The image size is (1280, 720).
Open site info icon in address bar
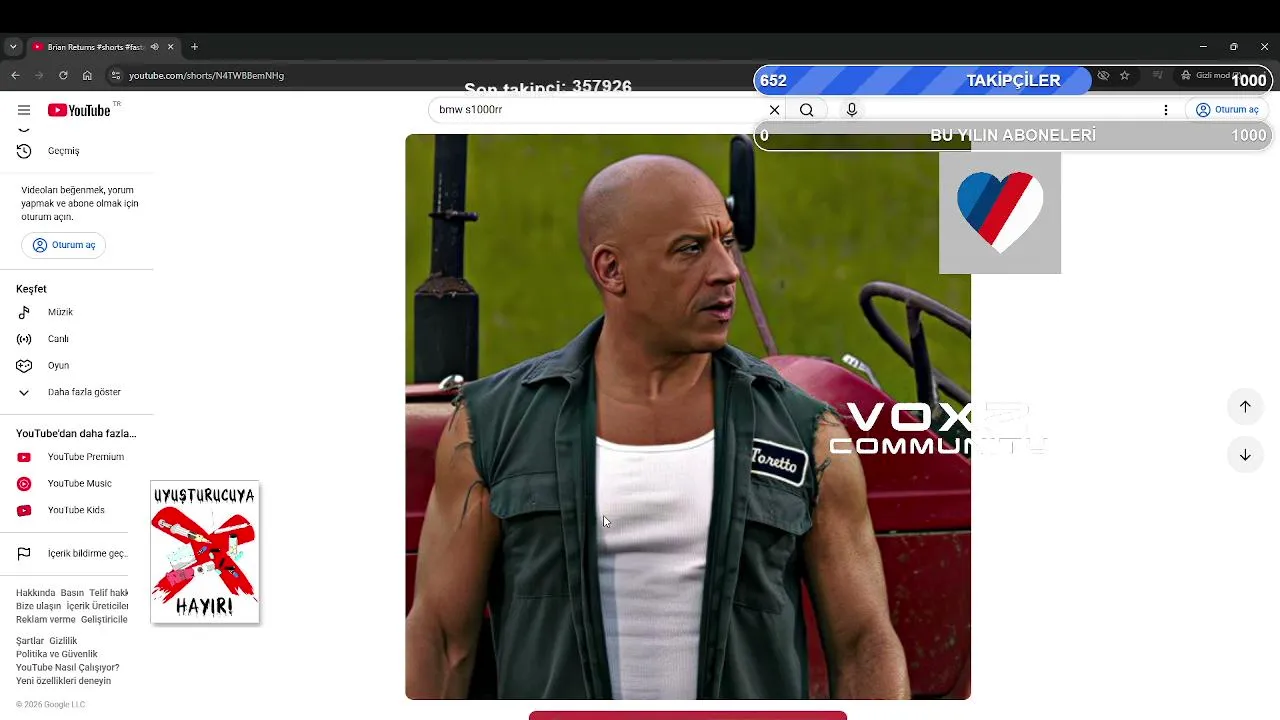[115, 75]
